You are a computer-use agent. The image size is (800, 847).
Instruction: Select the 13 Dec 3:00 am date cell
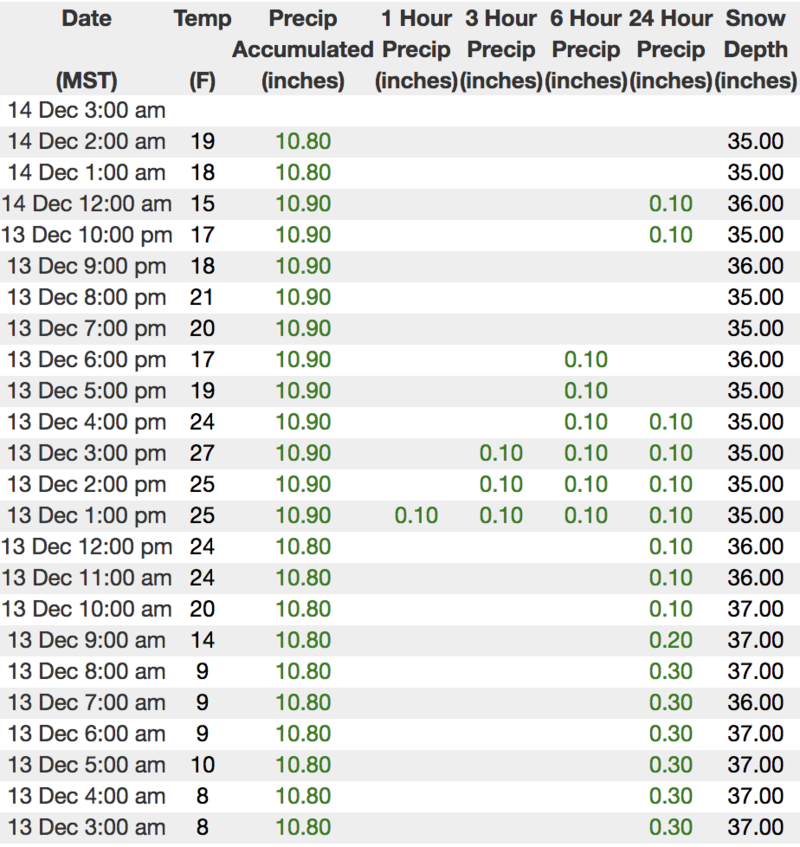point(86,828)
